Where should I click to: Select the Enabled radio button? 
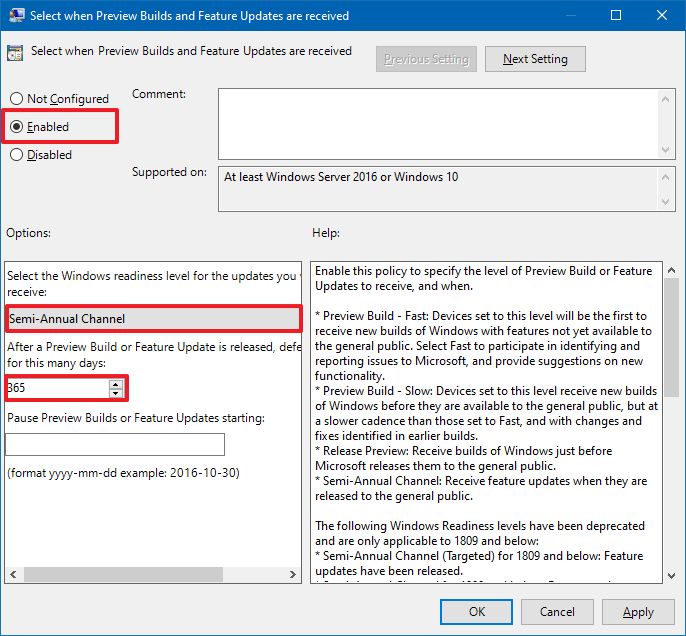(39, 127)
